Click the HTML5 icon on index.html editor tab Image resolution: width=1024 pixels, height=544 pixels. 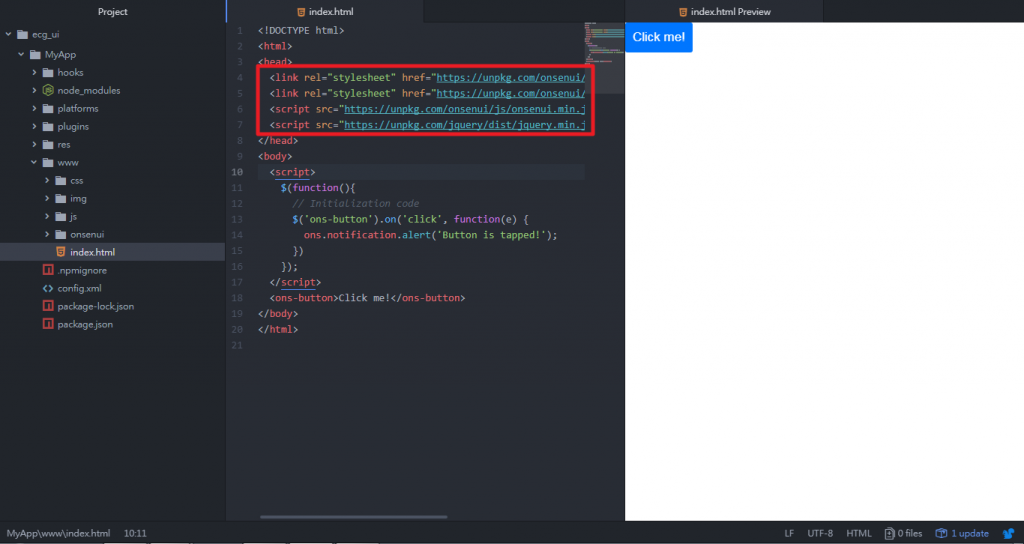301,12
